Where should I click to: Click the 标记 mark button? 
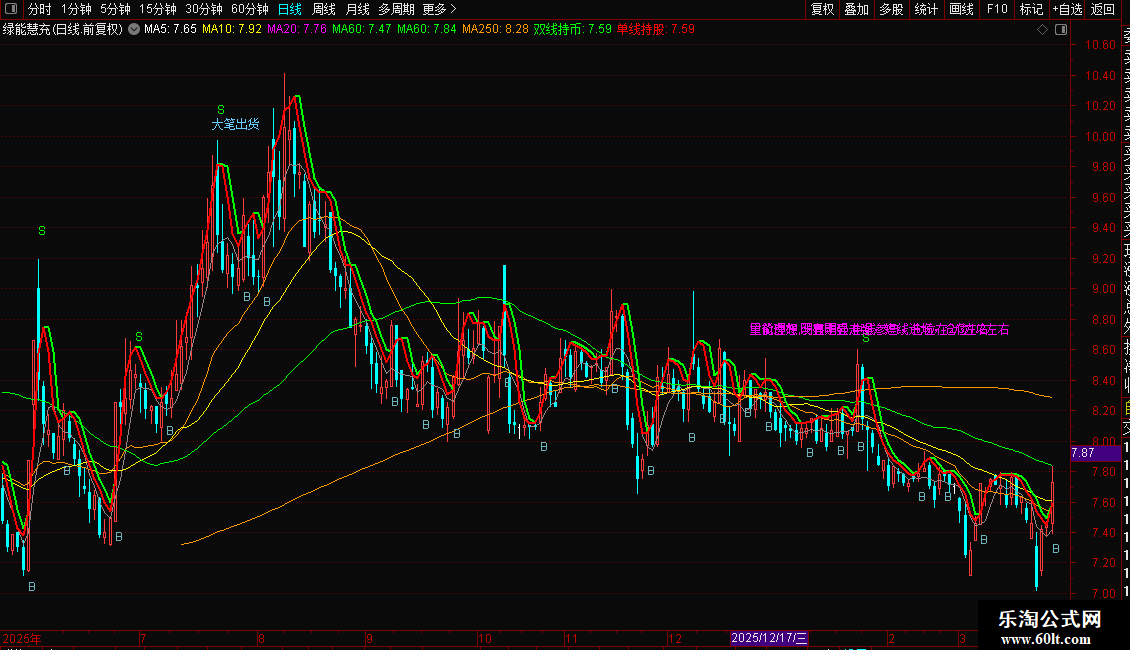point(1031,9)
